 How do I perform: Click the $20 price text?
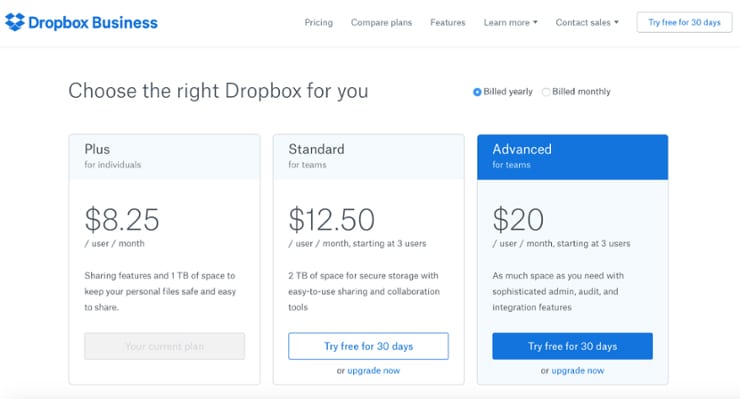pos(518,220)
